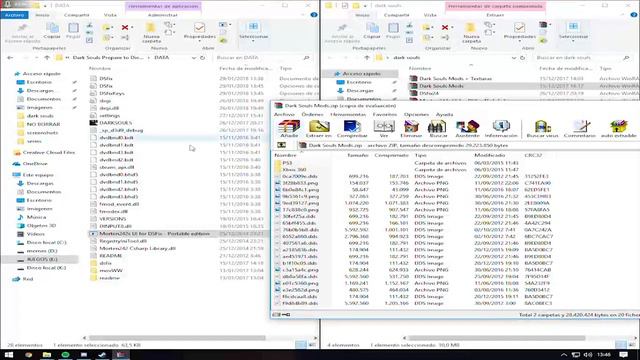Screen dimensions: 640x360
Task: Select Creative Cloud Files in the navigation pane
Action: 48,152
